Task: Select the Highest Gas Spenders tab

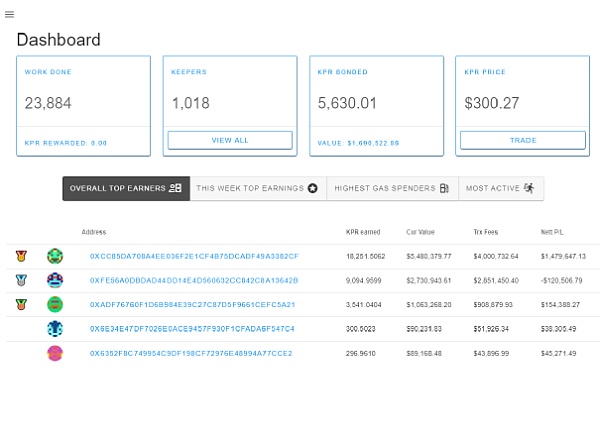Action: click(392, 188)
